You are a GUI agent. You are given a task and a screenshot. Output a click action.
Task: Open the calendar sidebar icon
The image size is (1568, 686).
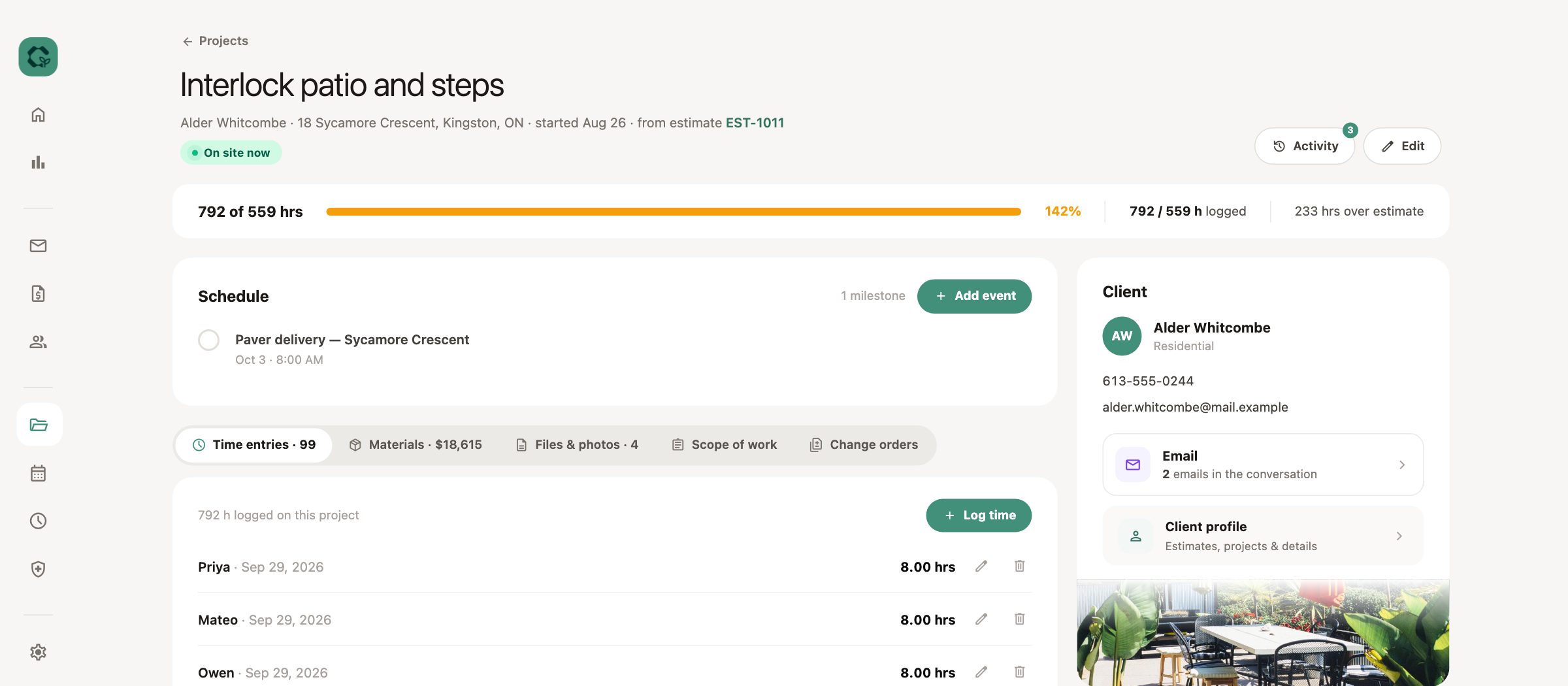(38, 473)
